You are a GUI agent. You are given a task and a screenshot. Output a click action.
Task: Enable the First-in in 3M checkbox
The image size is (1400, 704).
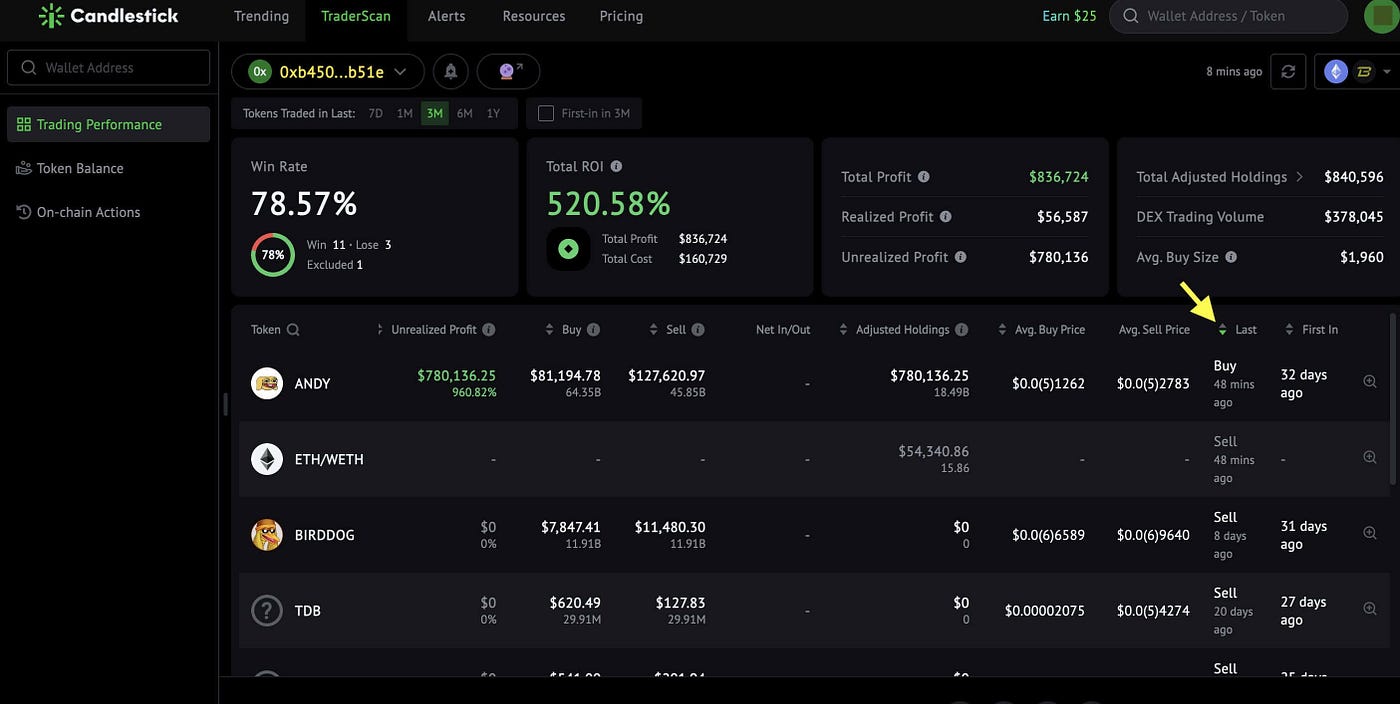point(546,114)
